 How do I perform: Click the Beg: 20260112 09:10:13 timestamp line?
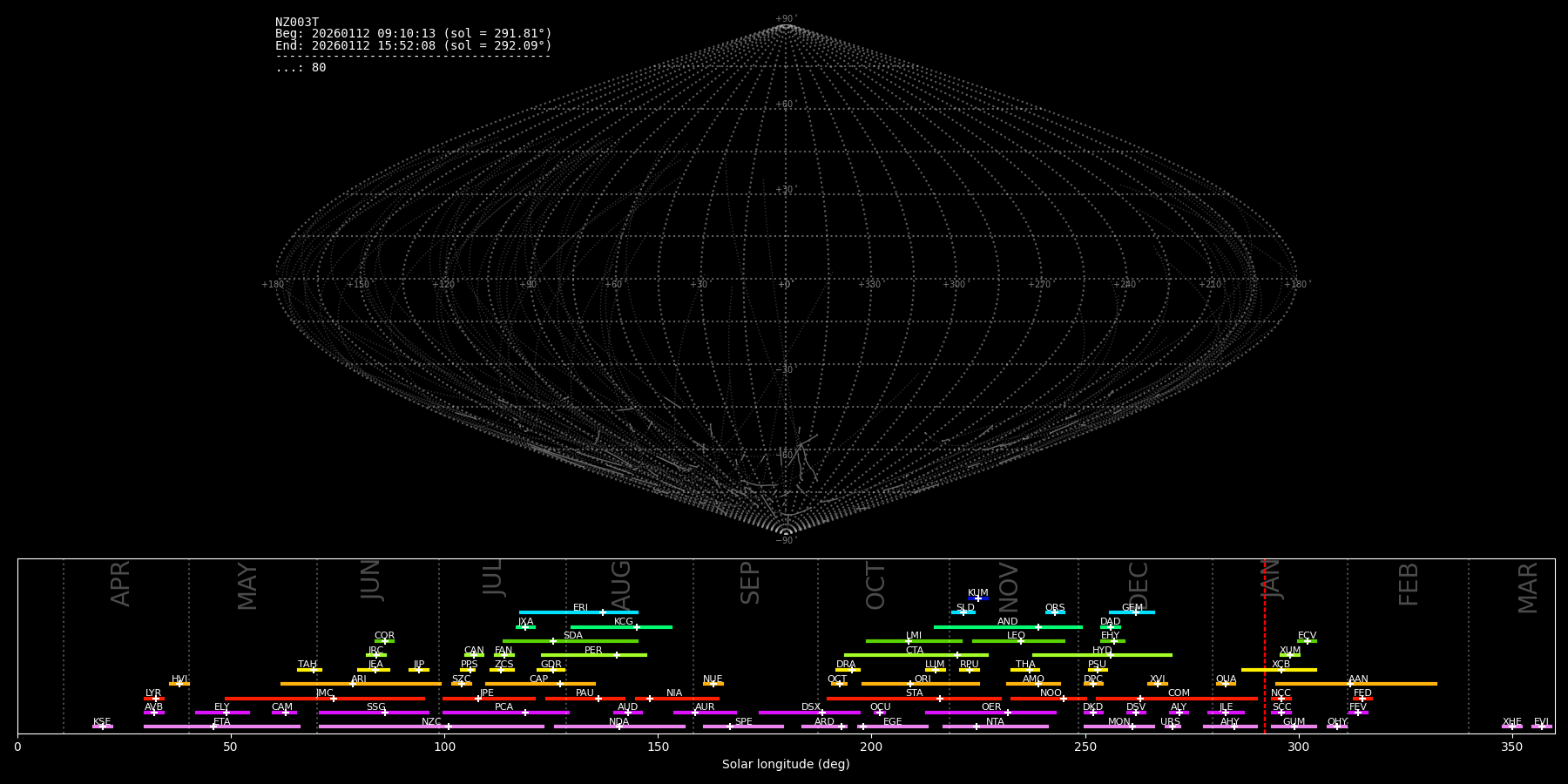tap(414, 34)
